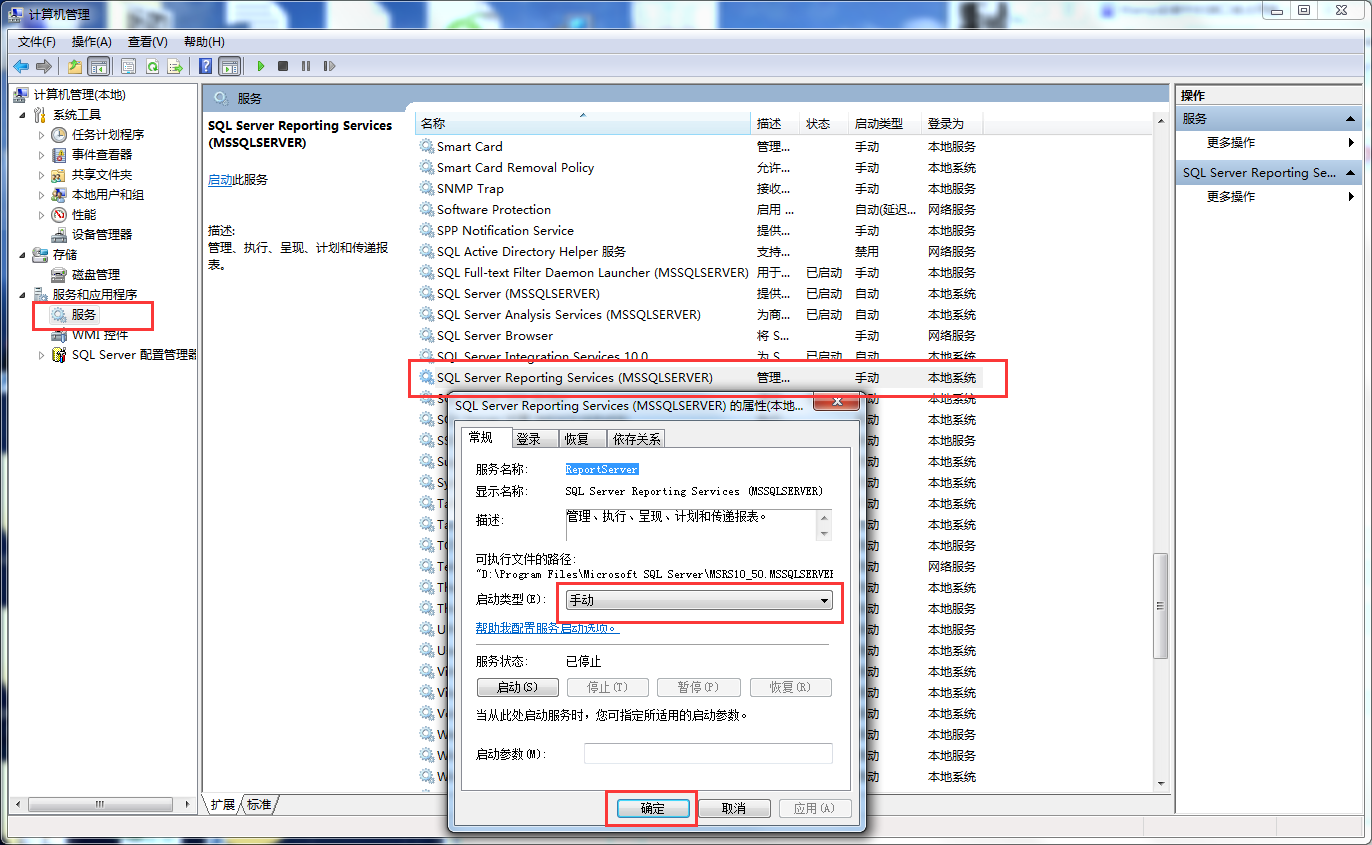Open the 文件(F) menu
Image resolution: width=1372 pixels, height=845 pixels.
coord(37,41)
